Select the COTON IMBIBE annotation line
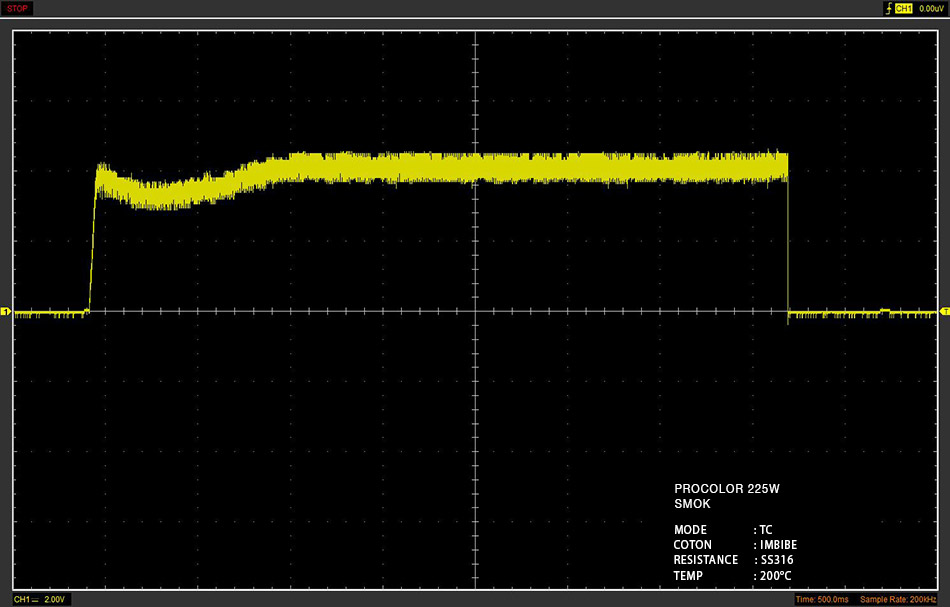950x607 pixels. (x=735, y=545)
